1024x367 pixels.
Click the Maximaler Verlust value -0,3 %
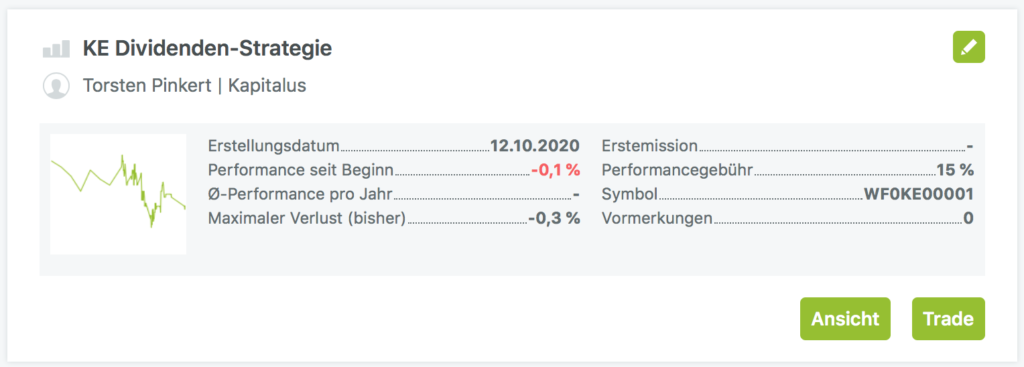pyautogui.click(x=554, y=218)
